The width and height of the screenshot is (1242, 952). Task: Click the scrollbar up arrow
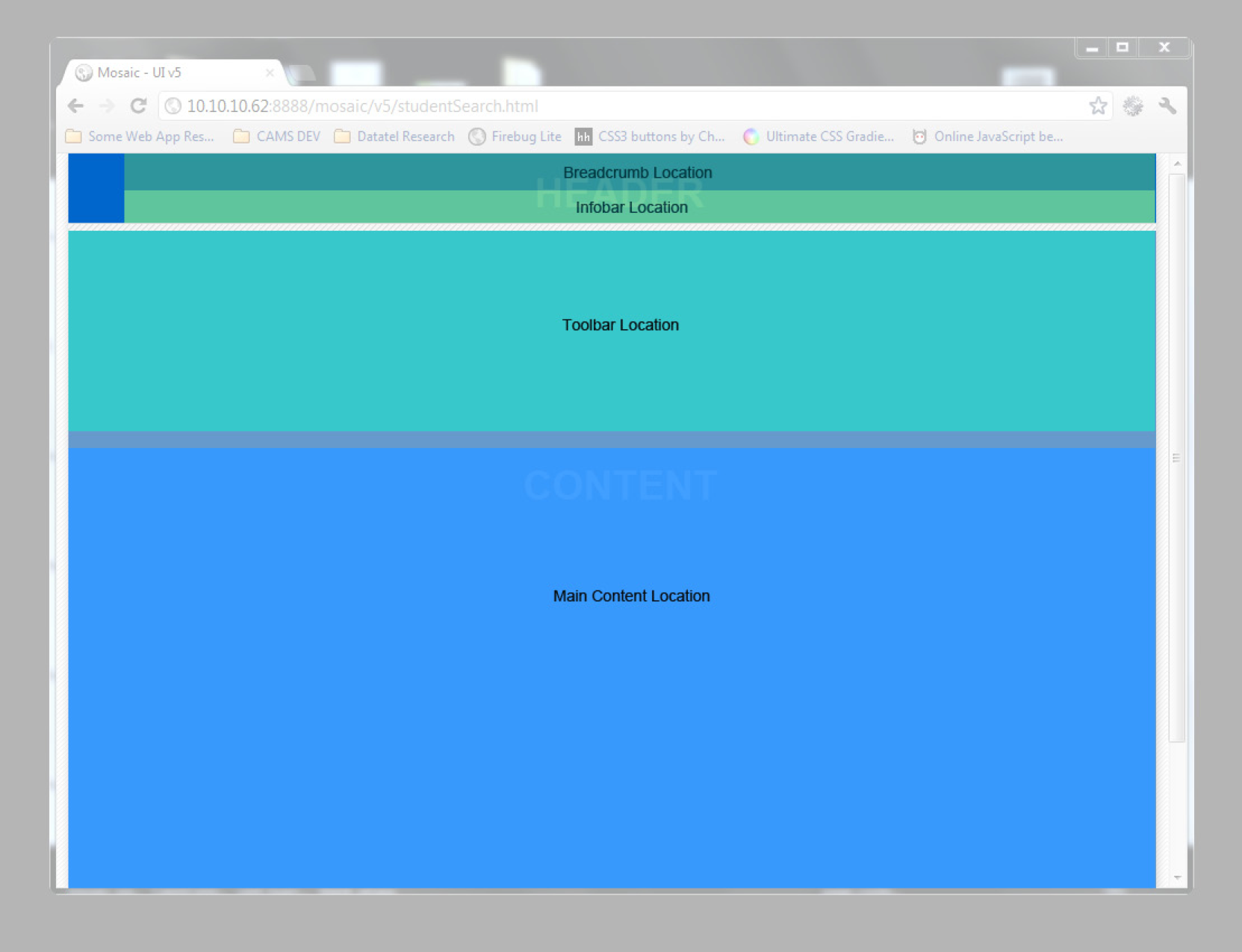(1177, 164)
